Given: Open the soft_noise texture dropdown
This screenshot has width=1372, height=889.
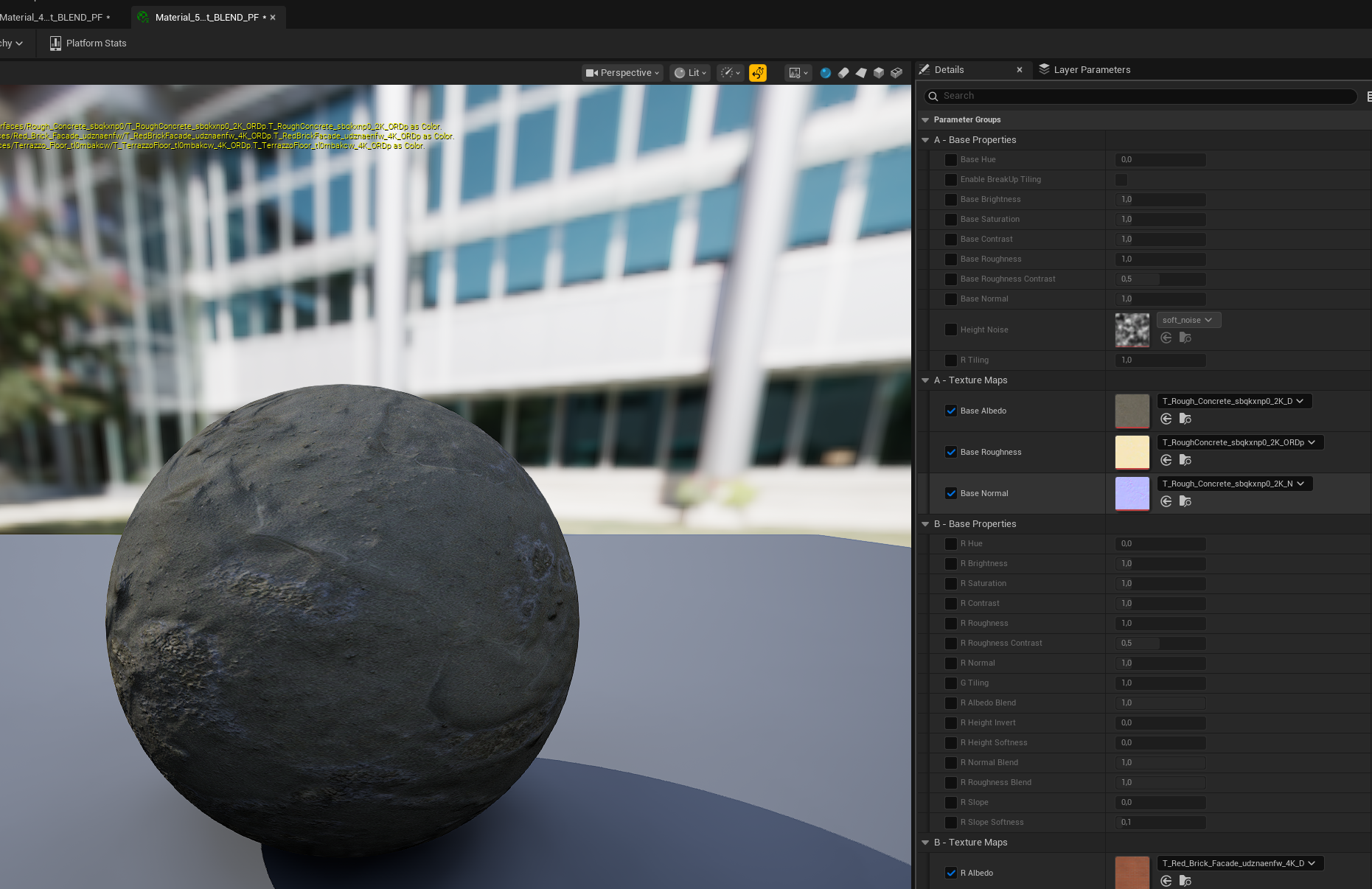Looking at the screenshot, I should [x=1188, y=320].
